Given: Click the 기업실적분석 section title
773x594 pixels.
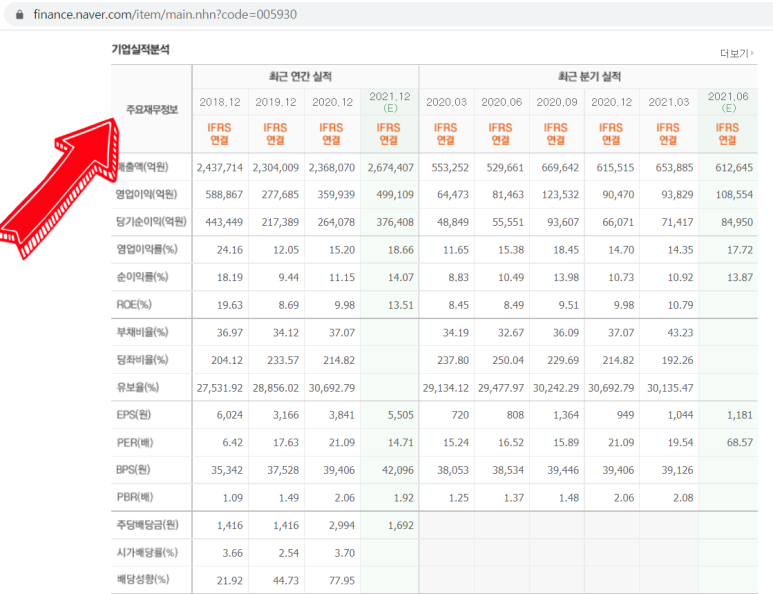Looking at the screenshot, I should coord(141,49).
